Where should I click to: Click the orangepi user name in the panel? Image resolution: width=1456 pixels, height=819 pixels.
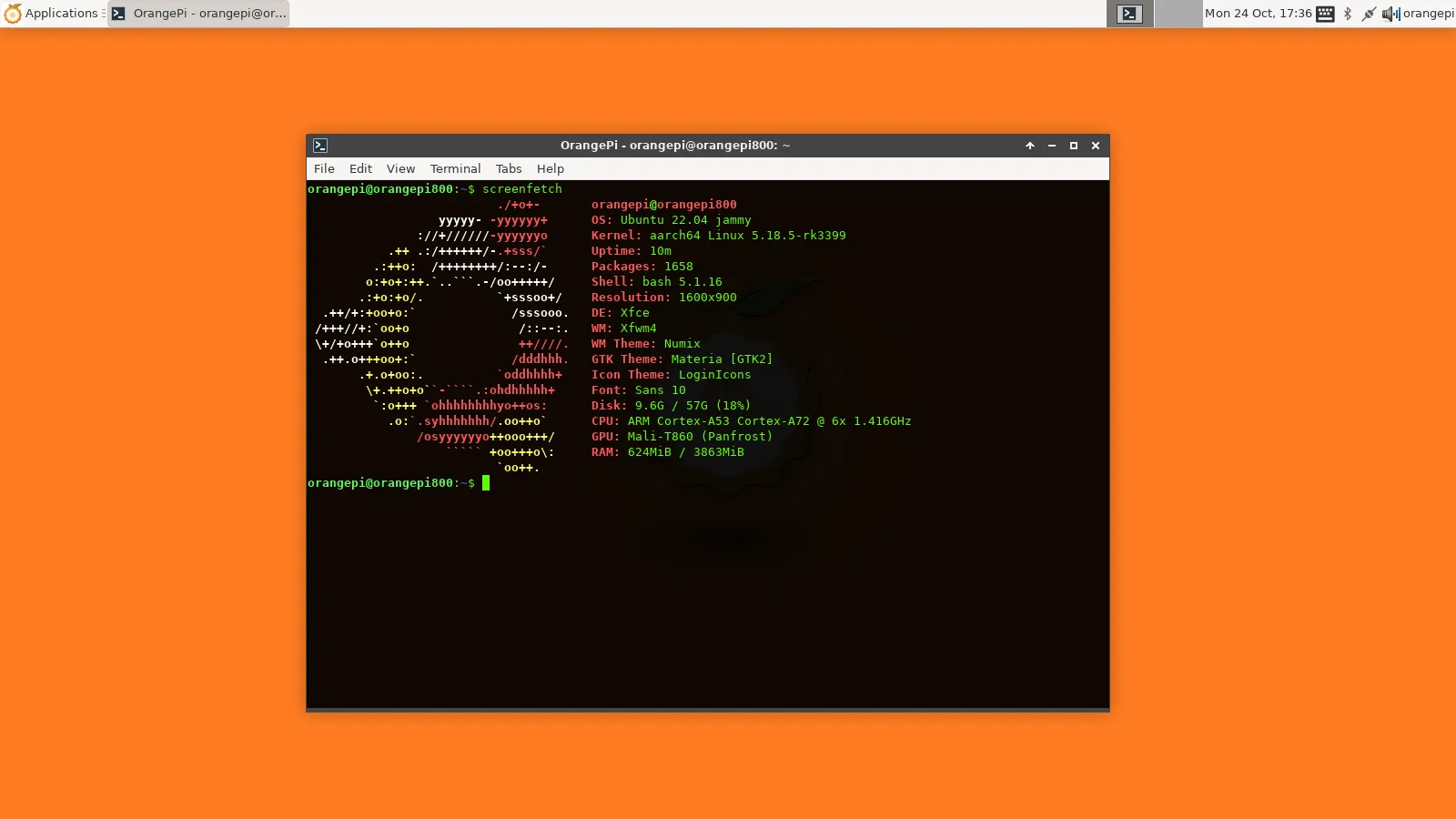tap(1428, 14)
